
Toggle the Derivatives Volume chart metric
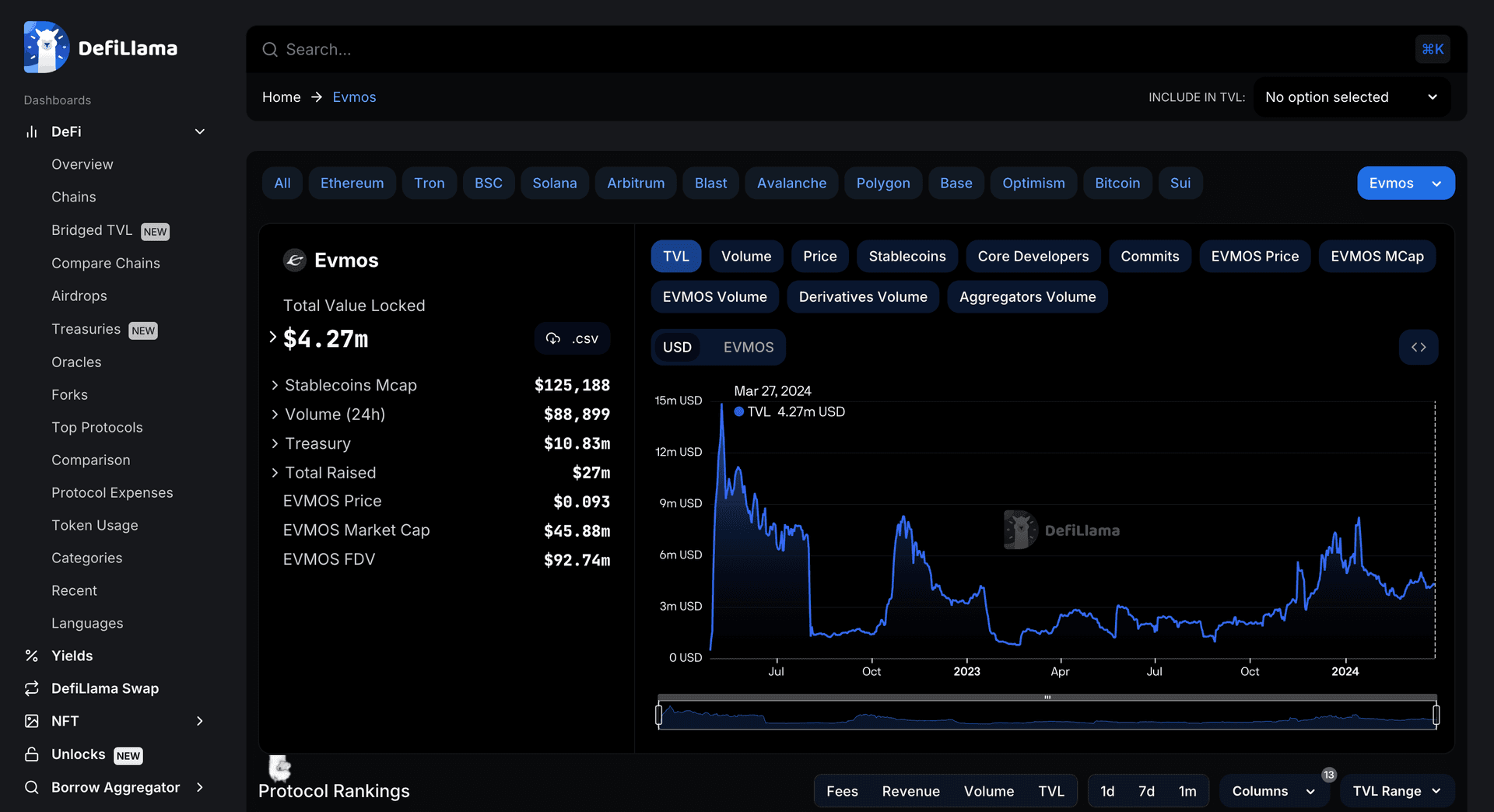pyautogui.click(x=863, y=297)
